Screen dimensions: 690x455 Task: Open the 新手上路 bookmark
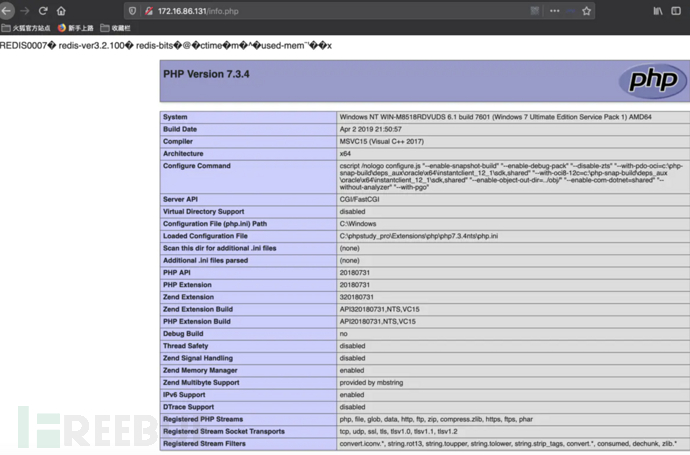coord(76,28)
